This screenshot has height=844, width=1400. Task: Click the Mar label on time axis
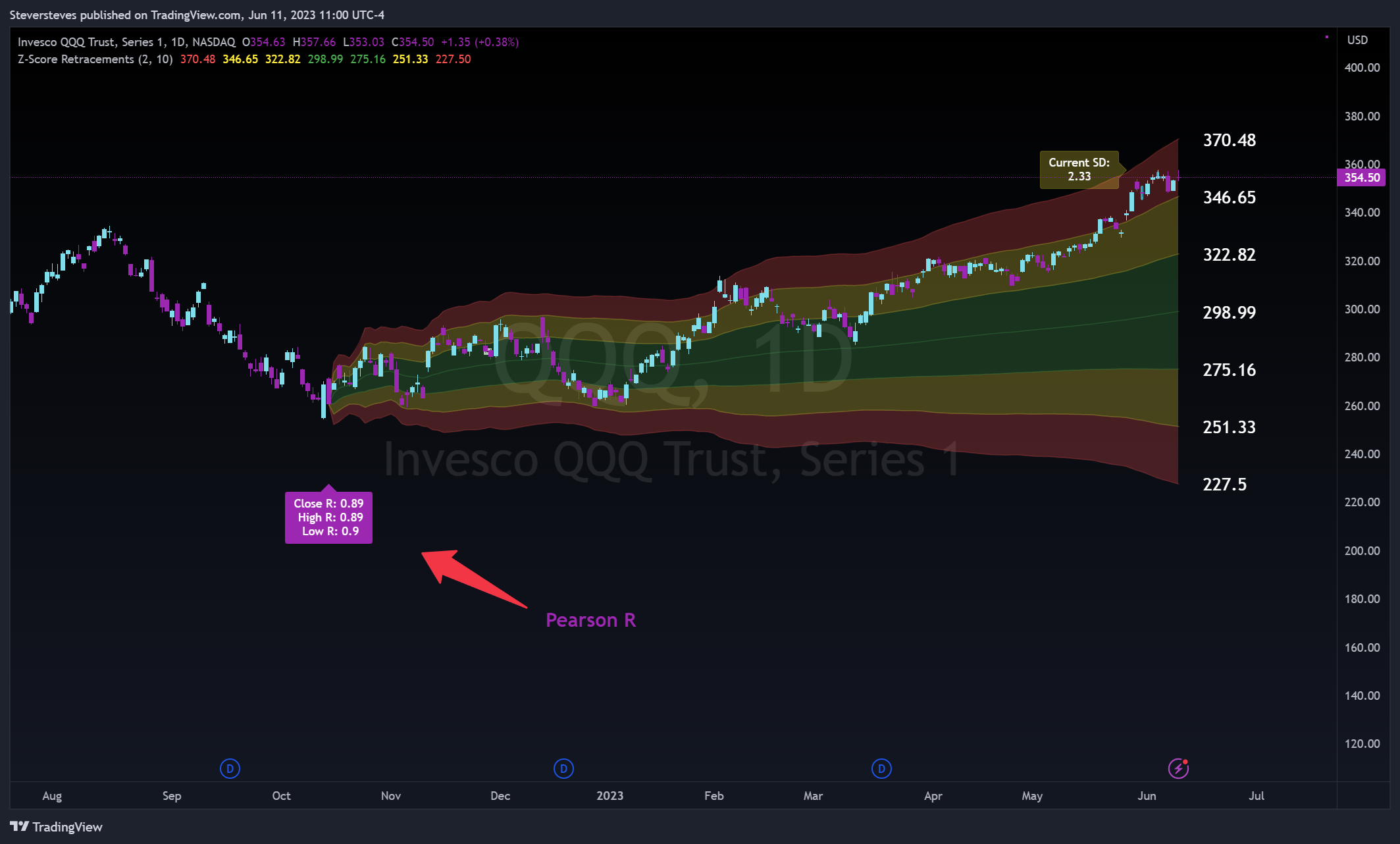click(x=813, y=796)
